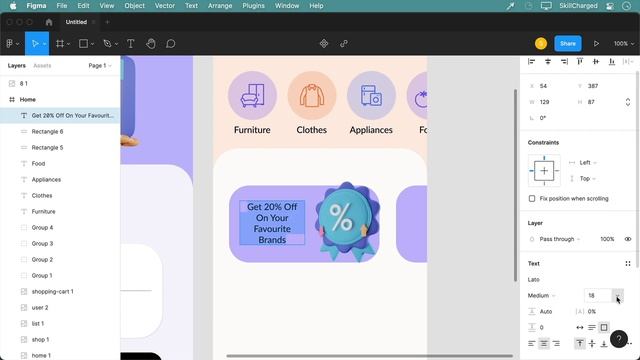Open horizontal constraint Left dropdown
640x360 pixels.
[x=588, y=162]
